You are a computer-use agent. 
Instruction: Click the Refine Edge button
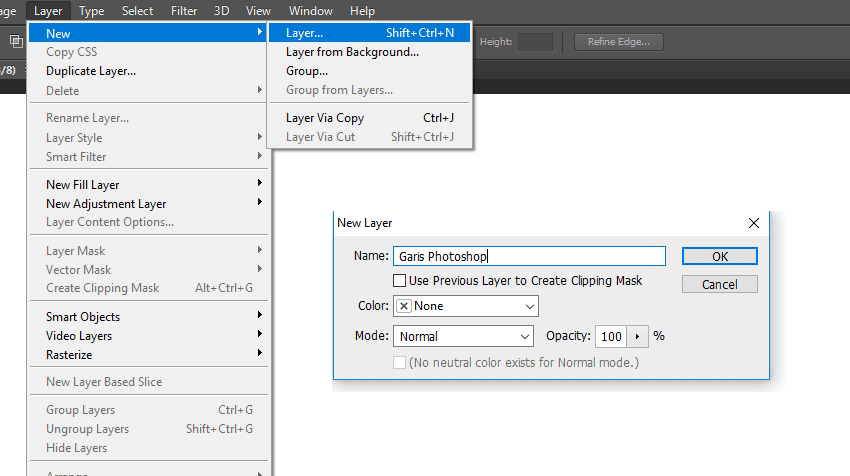619,42
